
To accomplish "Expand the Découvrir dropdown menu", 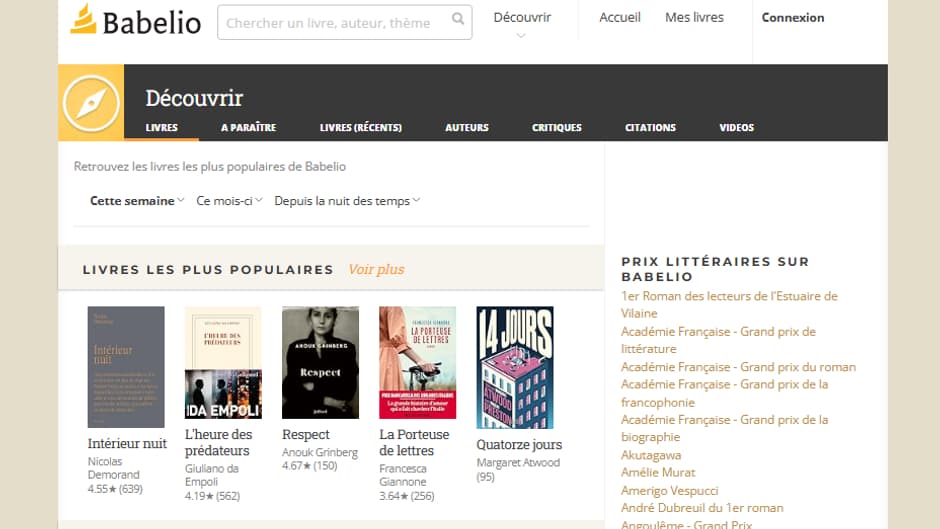I will 522,24.
